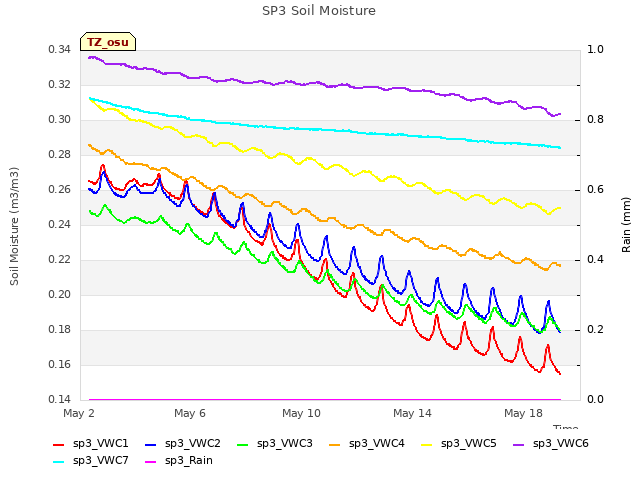The height and width of the screenshot is (480, 640).
Task: Click the yellow sp3_VWC5 legend swatch
Action: click(x=427, y=444)
